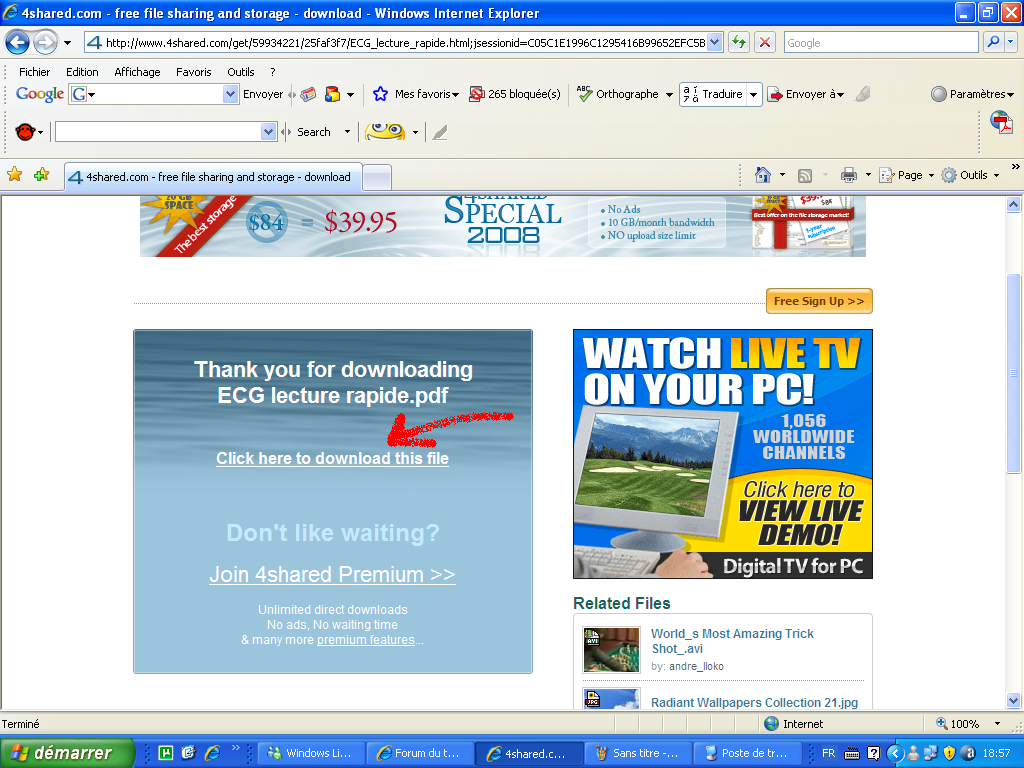Expand the Google toolbar search field dropdown
Image resolution: width=1024 pixels, height=768 pixels.
coord(230,94)
